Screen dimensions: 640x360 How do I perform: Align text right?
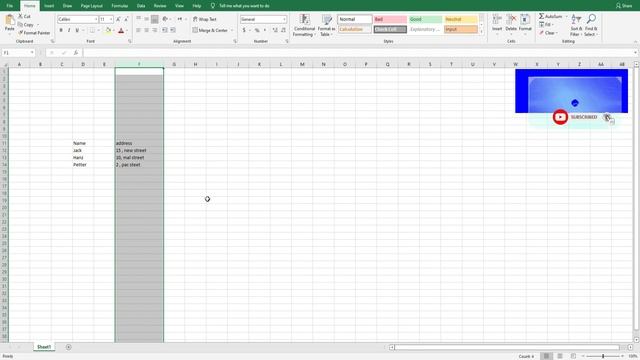[x=154, y=30]
